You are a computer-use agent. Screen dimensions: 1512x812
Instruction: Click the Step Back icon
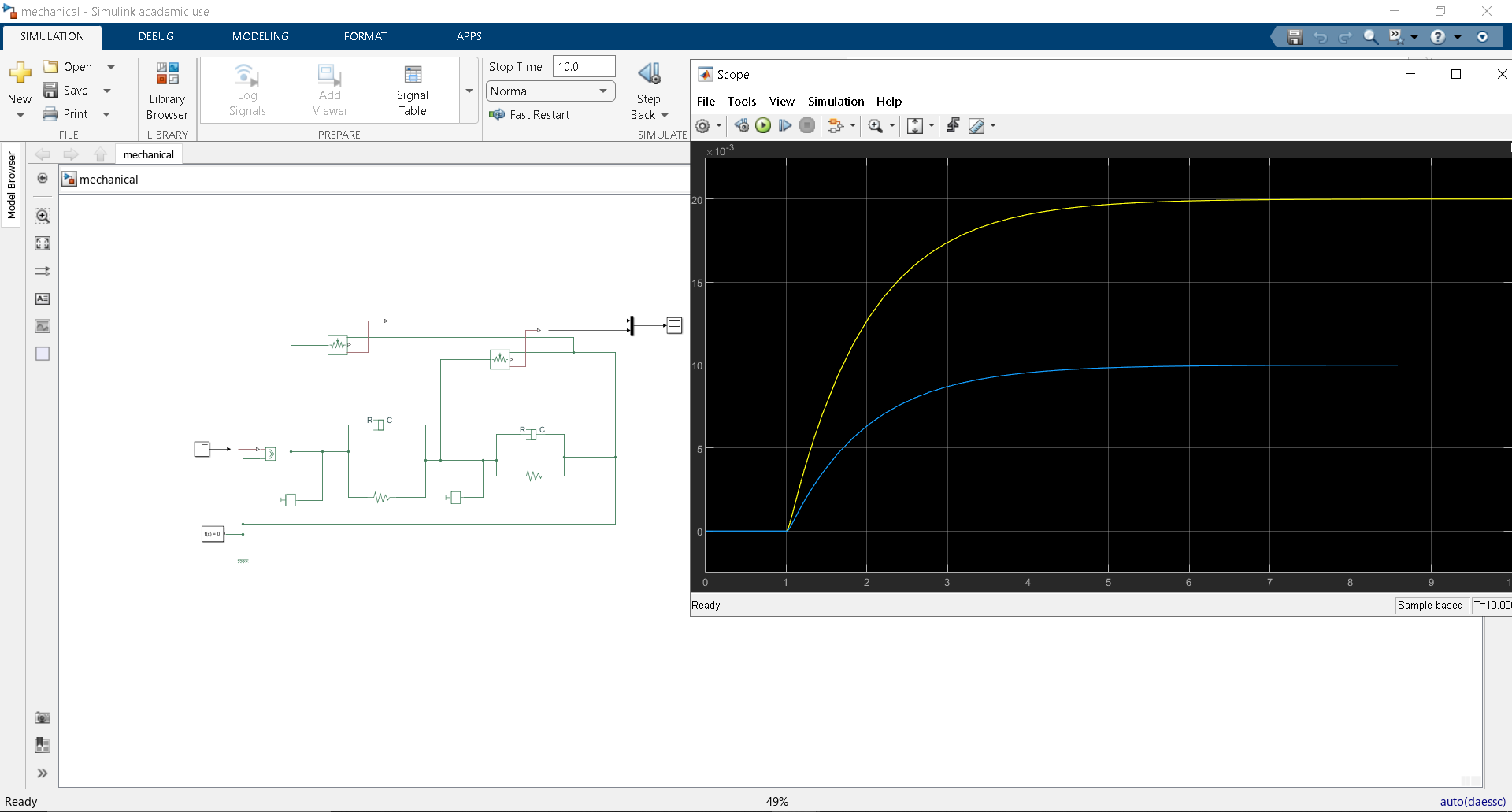coord(649,75)
